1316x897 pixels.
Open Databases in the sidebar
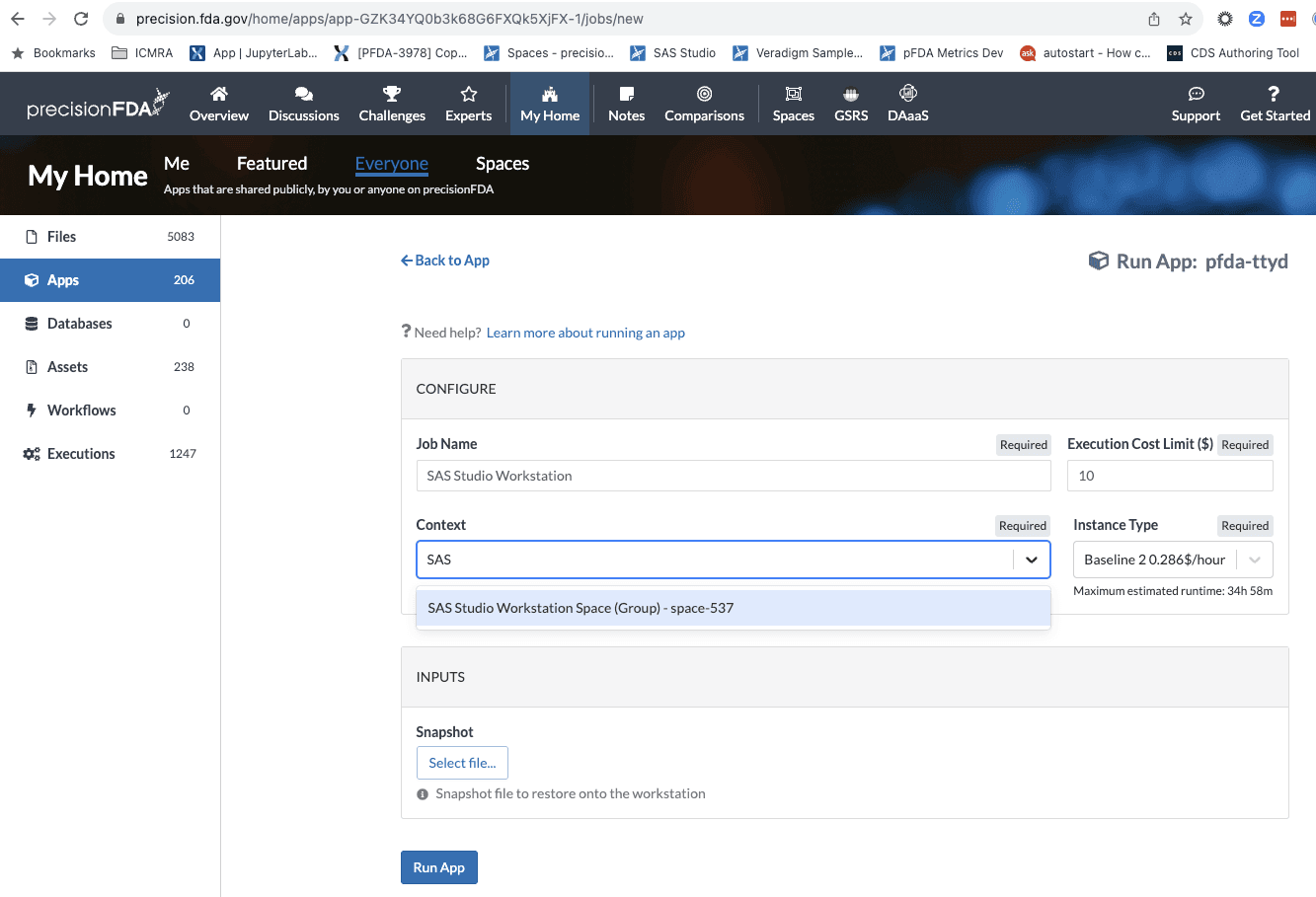110,324
